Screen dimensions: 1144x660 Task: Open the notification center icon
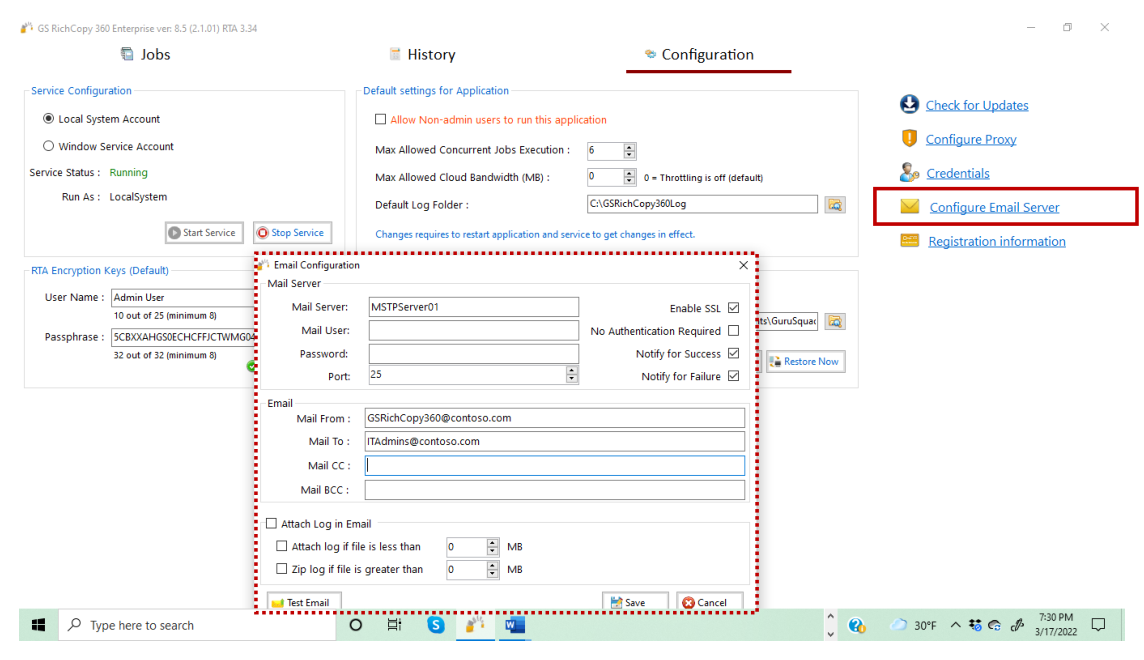1098,625
